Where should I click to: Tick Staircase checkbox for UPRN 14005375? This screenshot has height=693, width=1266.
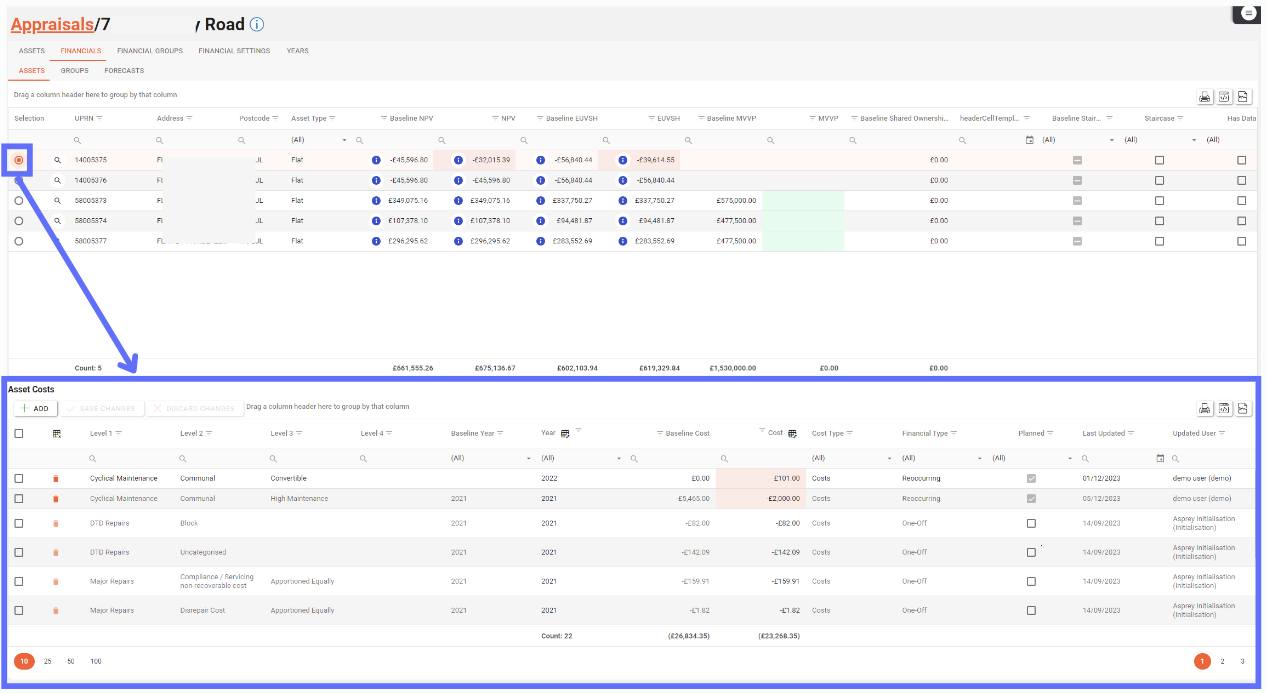point(1159,160)
